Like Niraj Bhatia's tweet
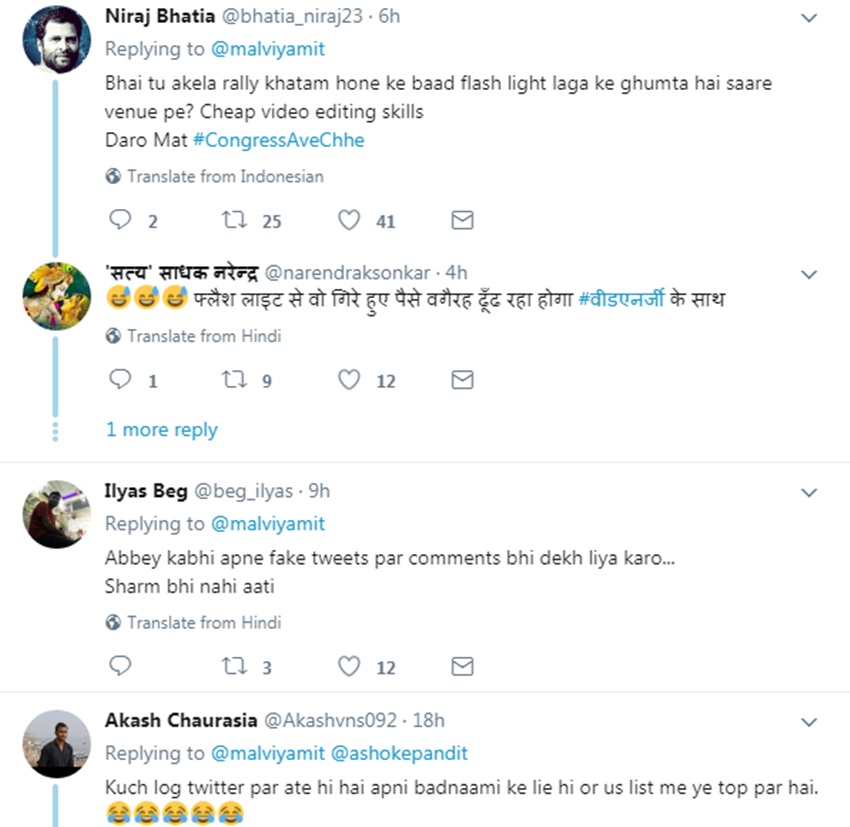This screenshot has height=827, width=850. coord(348,221)
